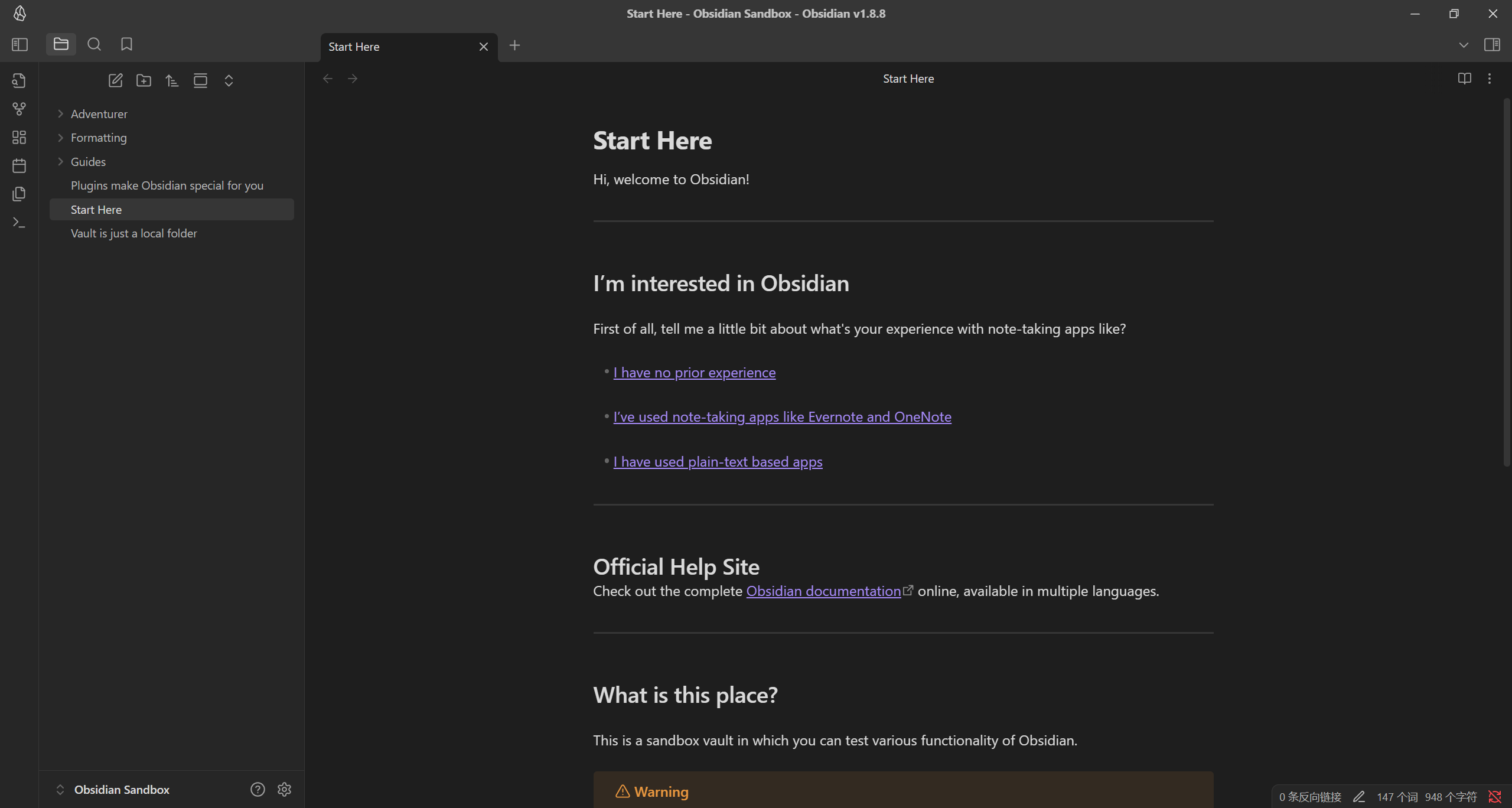This screenshot has height=808, width=1512.
Task: Expand the Formatting folder
Action: coord(172,138)
